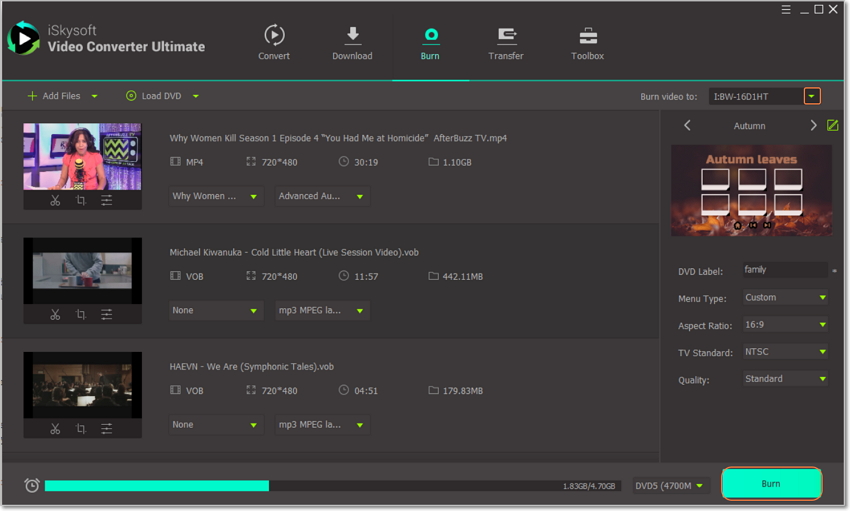This screenshot has height=511, width=850.
Task: Go to previous DVD template arrow
Action: (x=687, y=126)
